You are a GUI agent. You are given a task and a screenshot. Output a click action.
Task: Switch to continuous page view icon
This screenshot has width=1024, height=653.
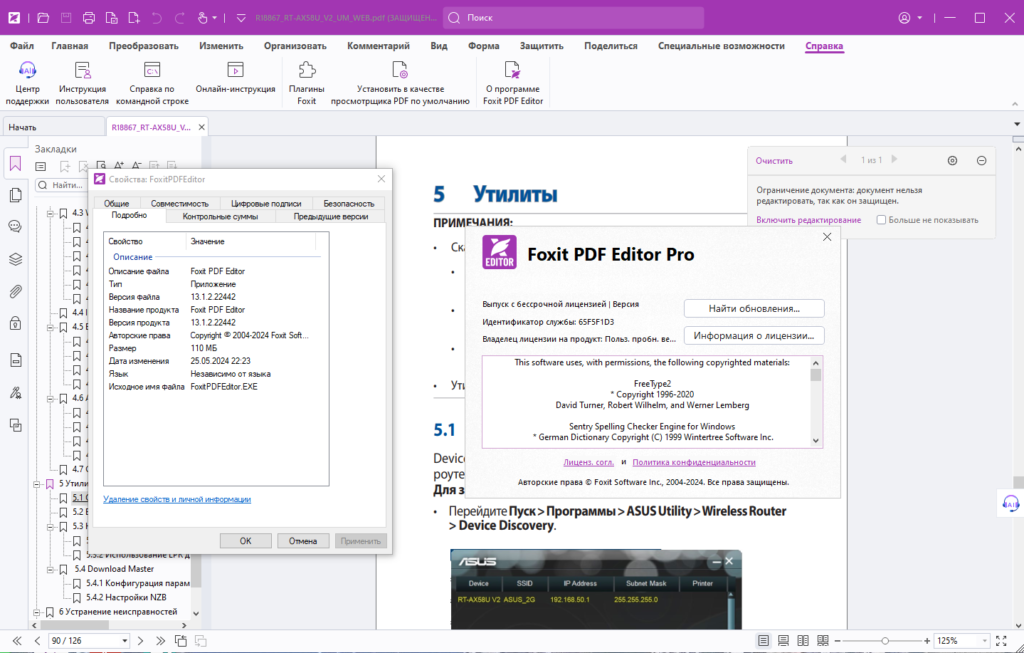783,641
